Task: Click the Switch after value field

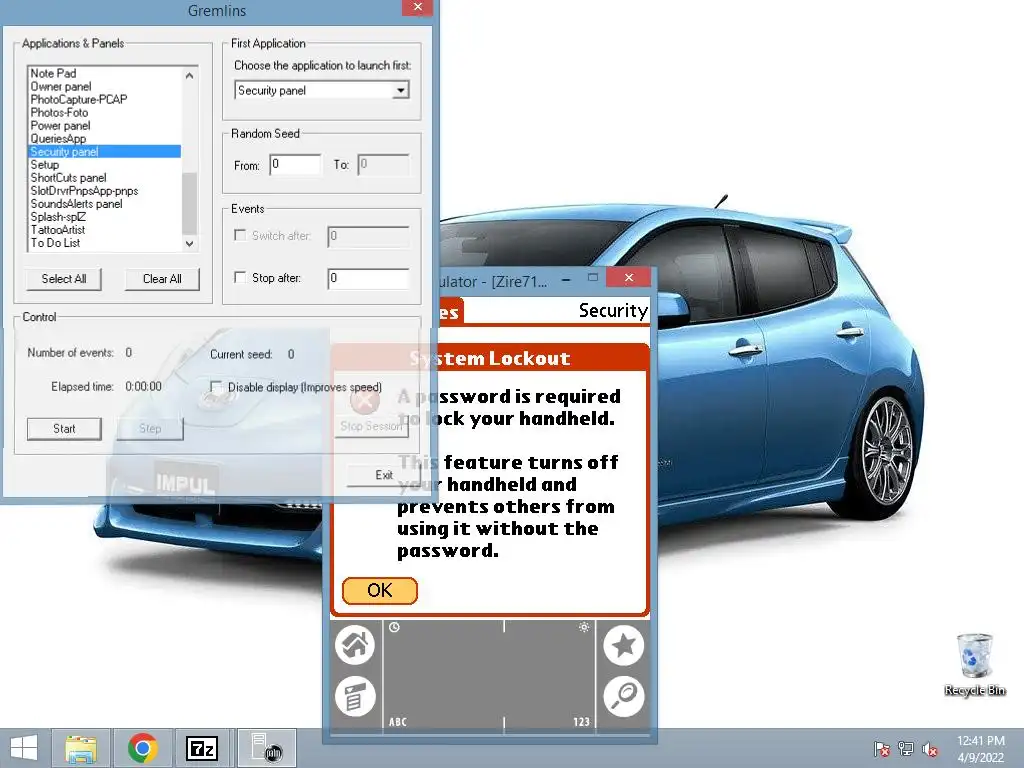Action: point(368,236)
